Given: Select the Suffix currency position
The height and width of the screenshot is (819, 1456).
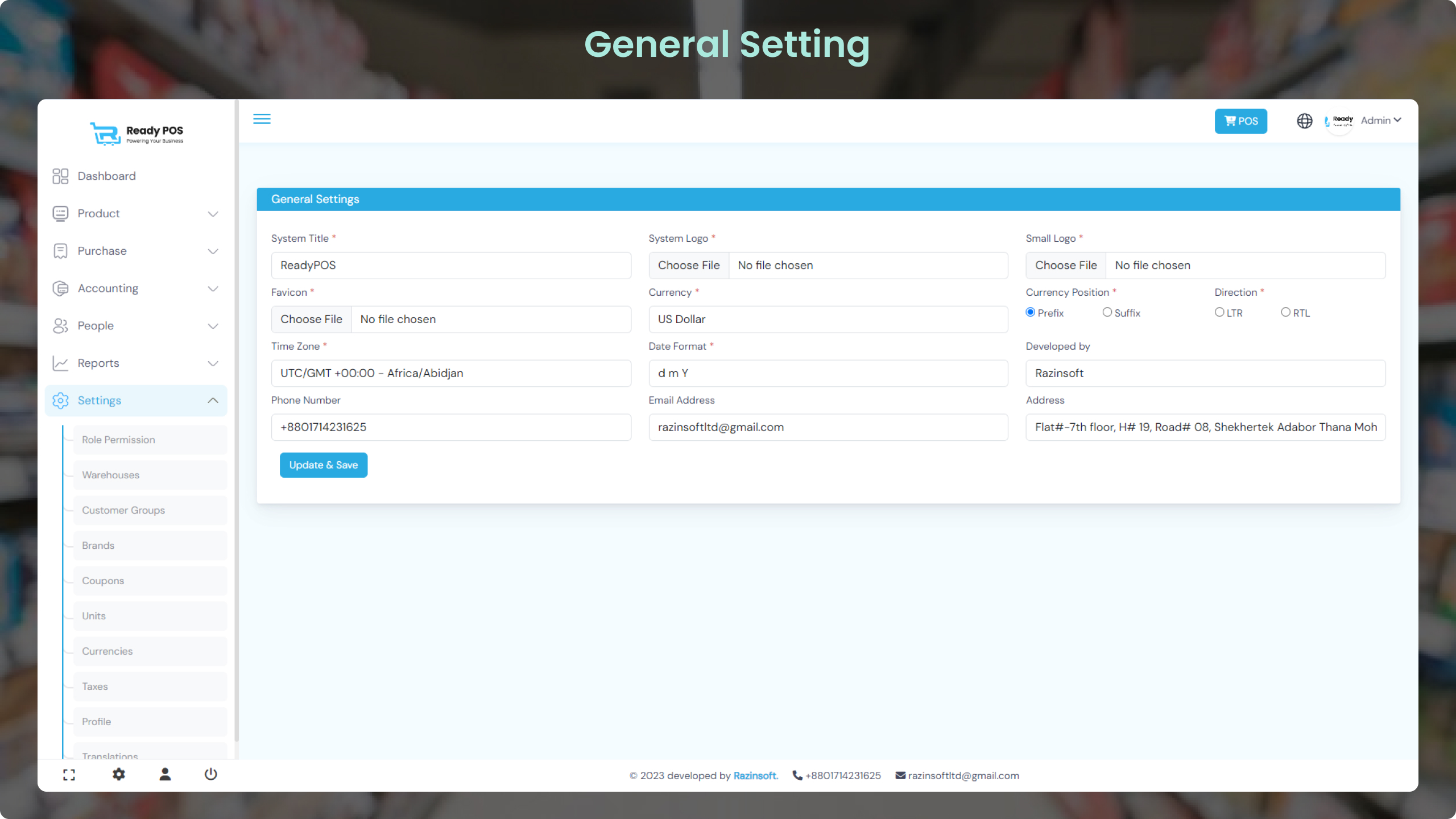Looking at the screenshot, I should point(1107,312).
